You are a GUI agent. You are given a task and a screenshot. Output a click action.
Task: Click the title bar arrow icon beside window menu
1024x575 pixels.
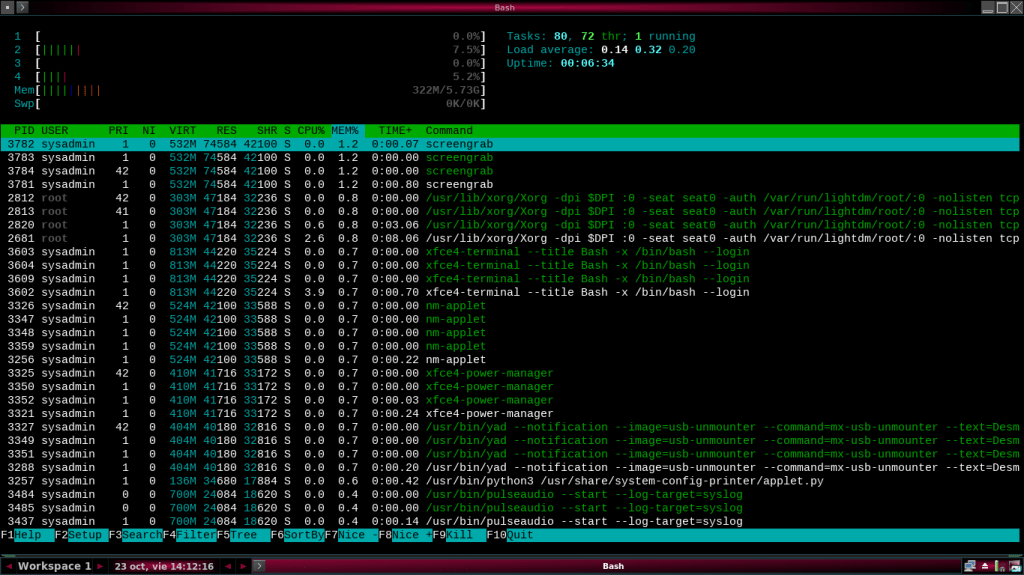(23, 7)
